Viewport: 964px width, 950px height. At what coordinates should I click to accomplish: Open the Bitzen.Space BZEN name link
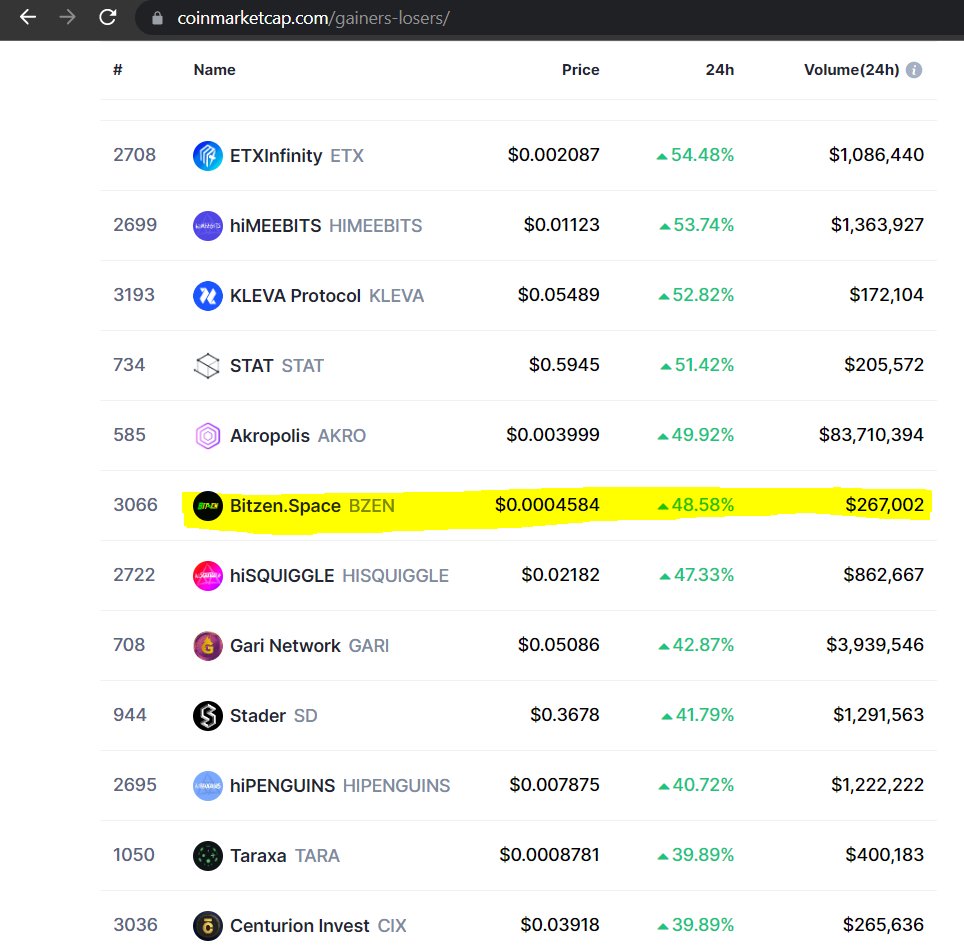click(312, 506)
